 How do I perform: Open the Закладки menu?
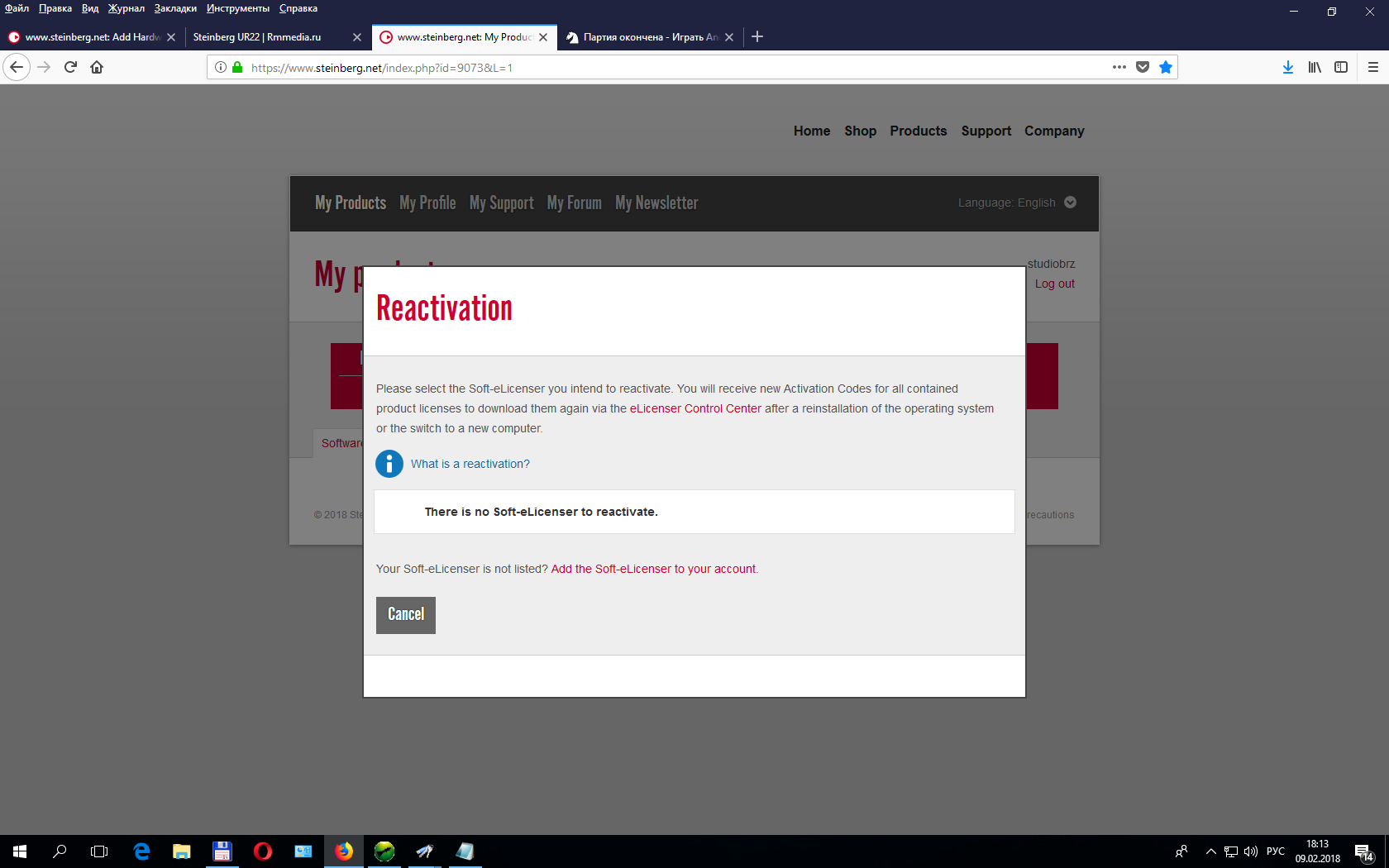(175, 8)
